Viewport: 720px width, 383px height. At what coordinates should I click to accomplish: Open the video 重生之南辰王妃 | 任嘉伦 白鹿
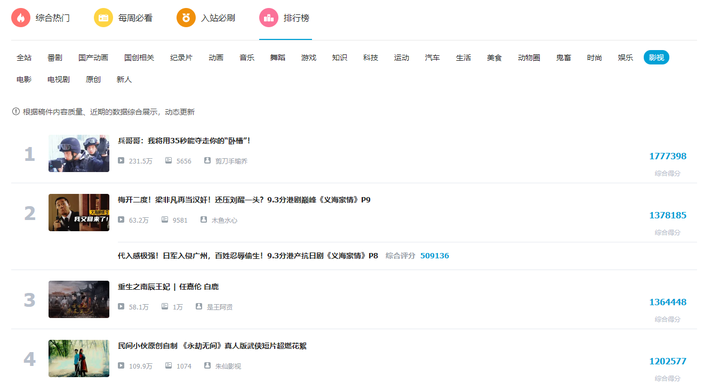click(168, 287)
